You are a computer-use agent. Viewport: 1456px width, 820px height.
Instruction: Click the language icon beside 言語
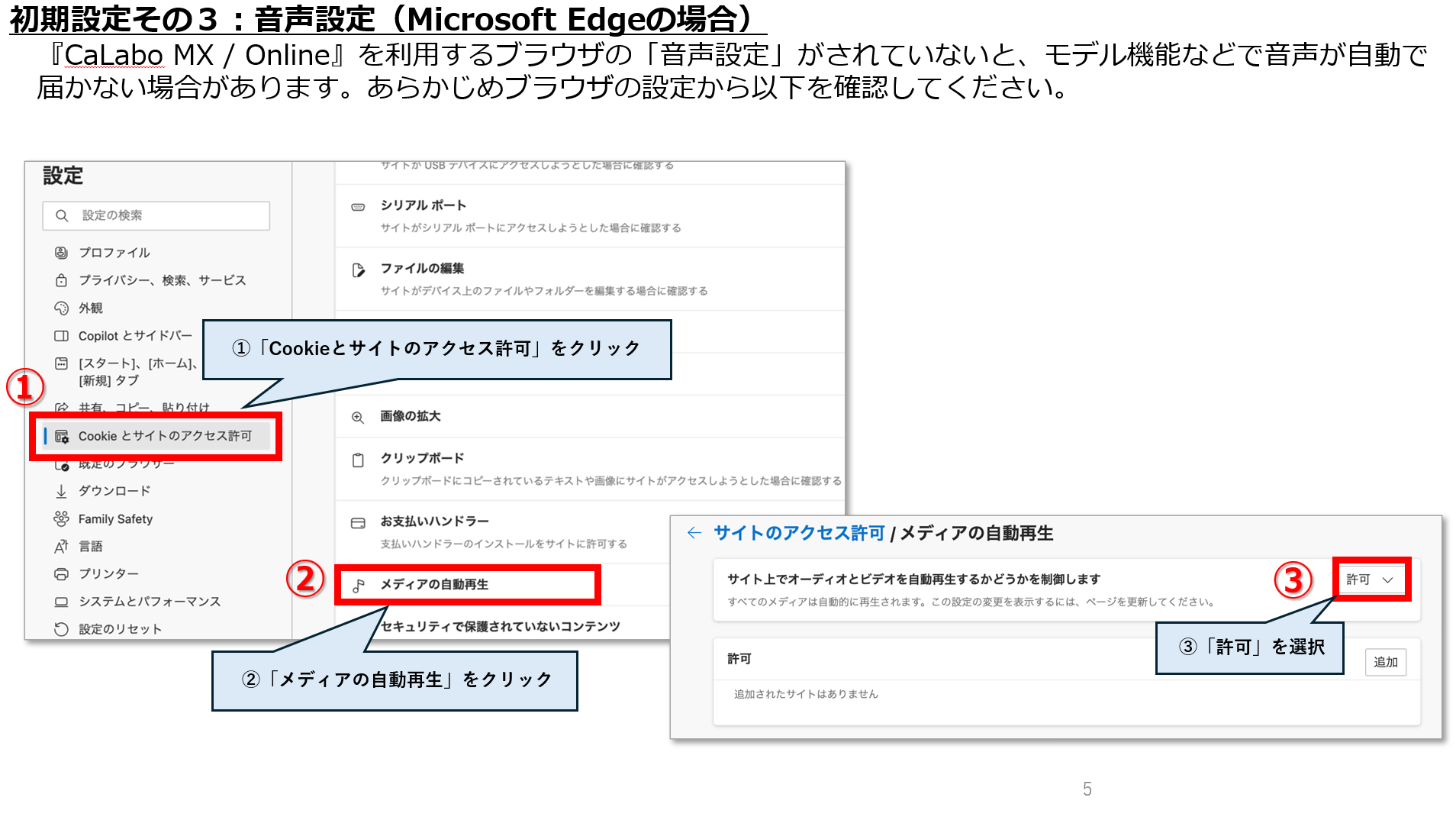point(61,546)
